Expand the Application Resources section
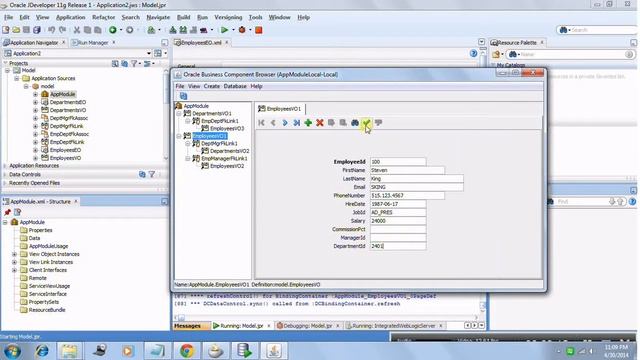640x360 pixels. tap(5, 166)
